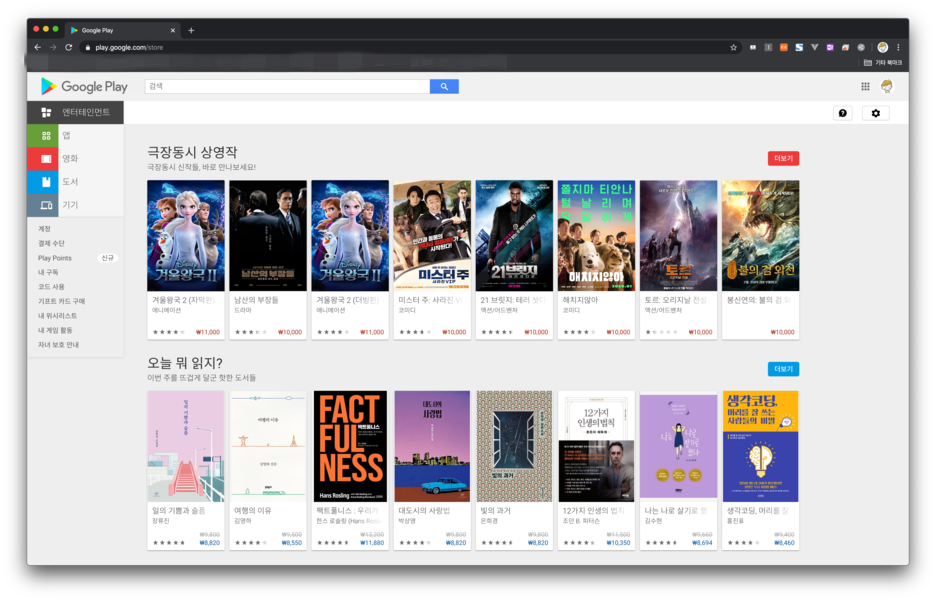Open the 기프트 카드 구매 link
Screen dimensions: 936x601
click(x=61, y=301)
